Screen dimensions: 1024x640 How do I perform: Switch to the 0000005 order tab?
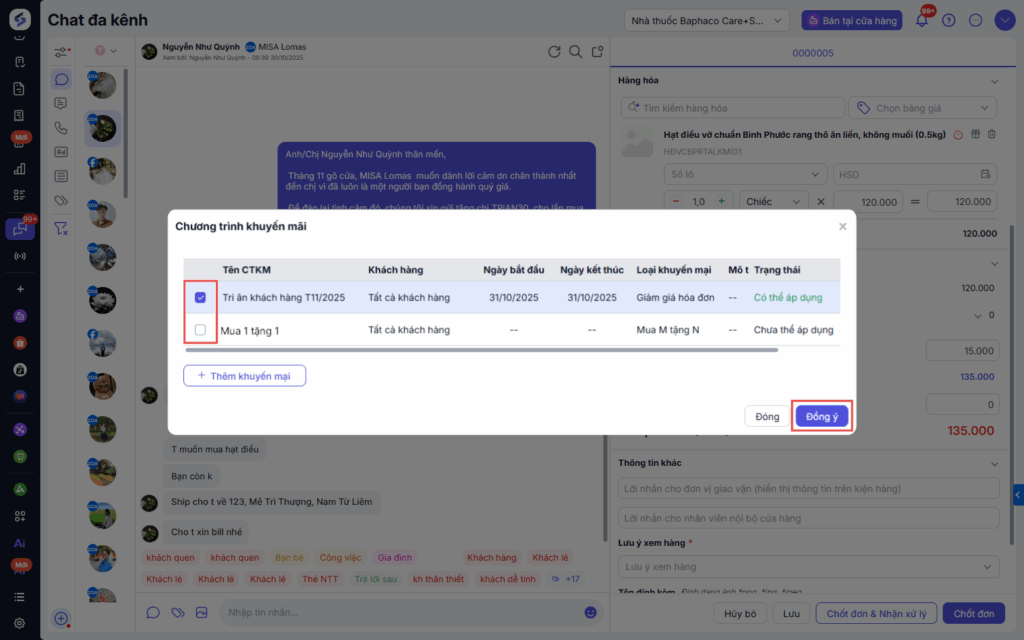coord(812,53)
